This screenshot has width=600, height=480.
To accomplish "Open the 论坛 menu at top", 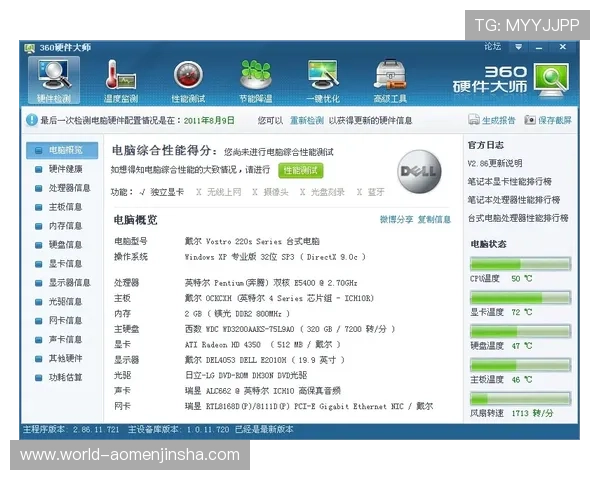I will coord(492,47).
